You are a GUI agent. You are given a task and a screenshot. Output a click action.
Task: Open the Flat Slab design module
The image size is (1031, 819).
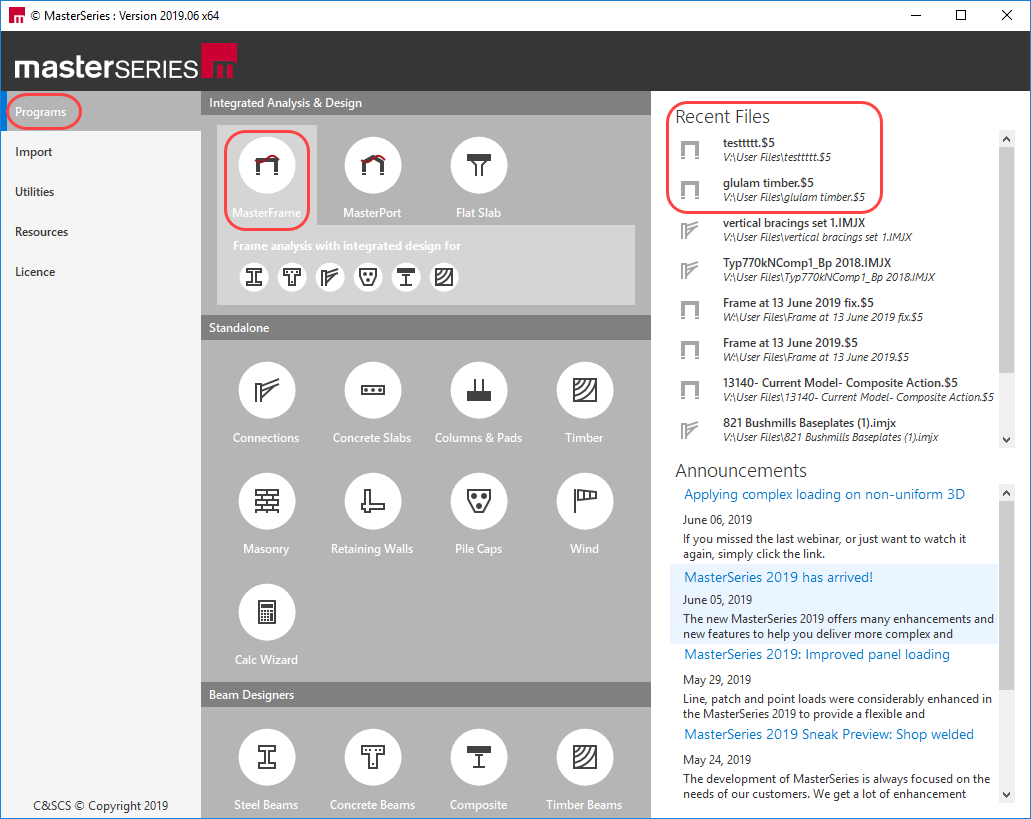point(478,166)
